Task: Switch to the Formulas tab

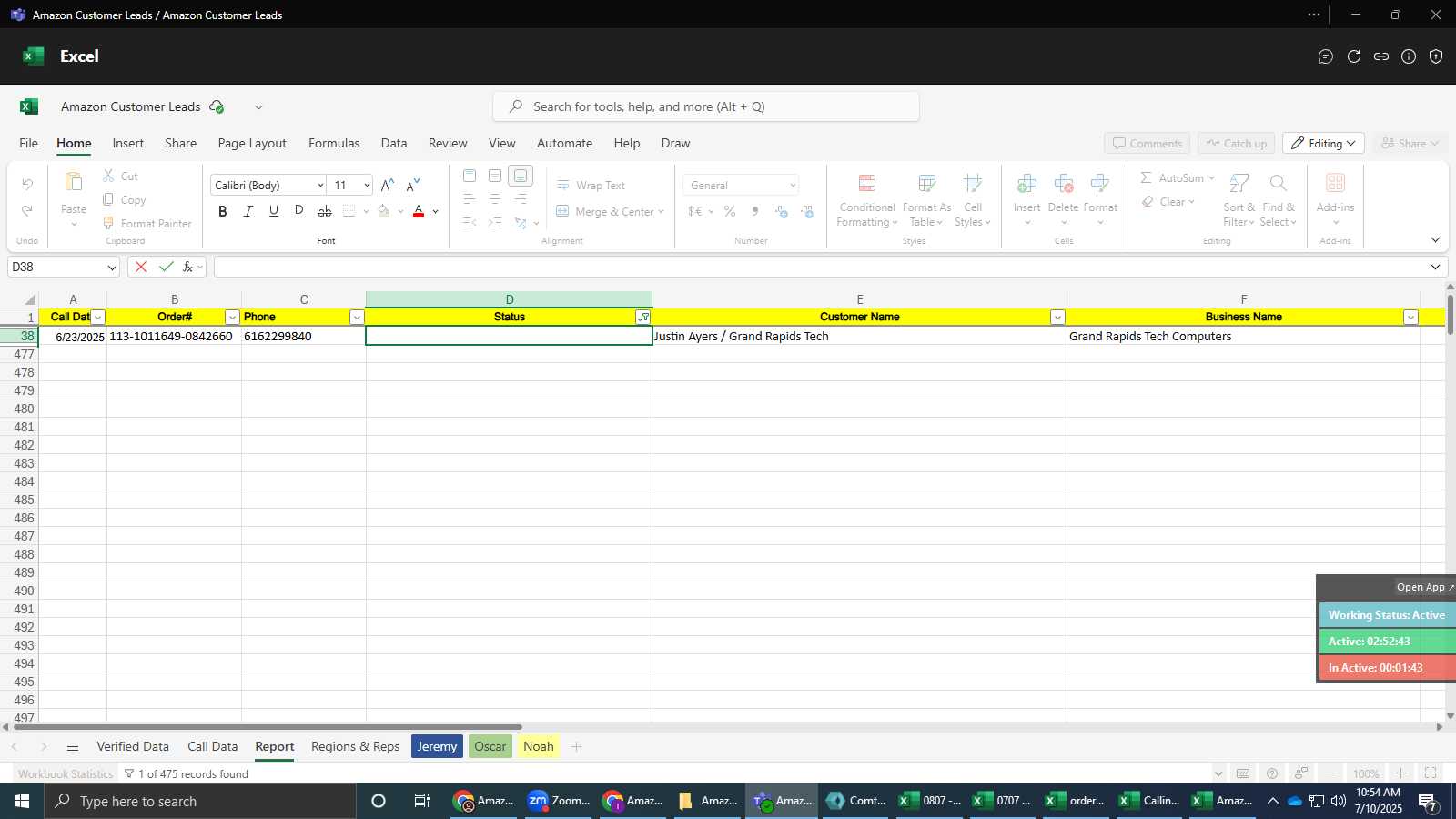Action: (334, 143)
